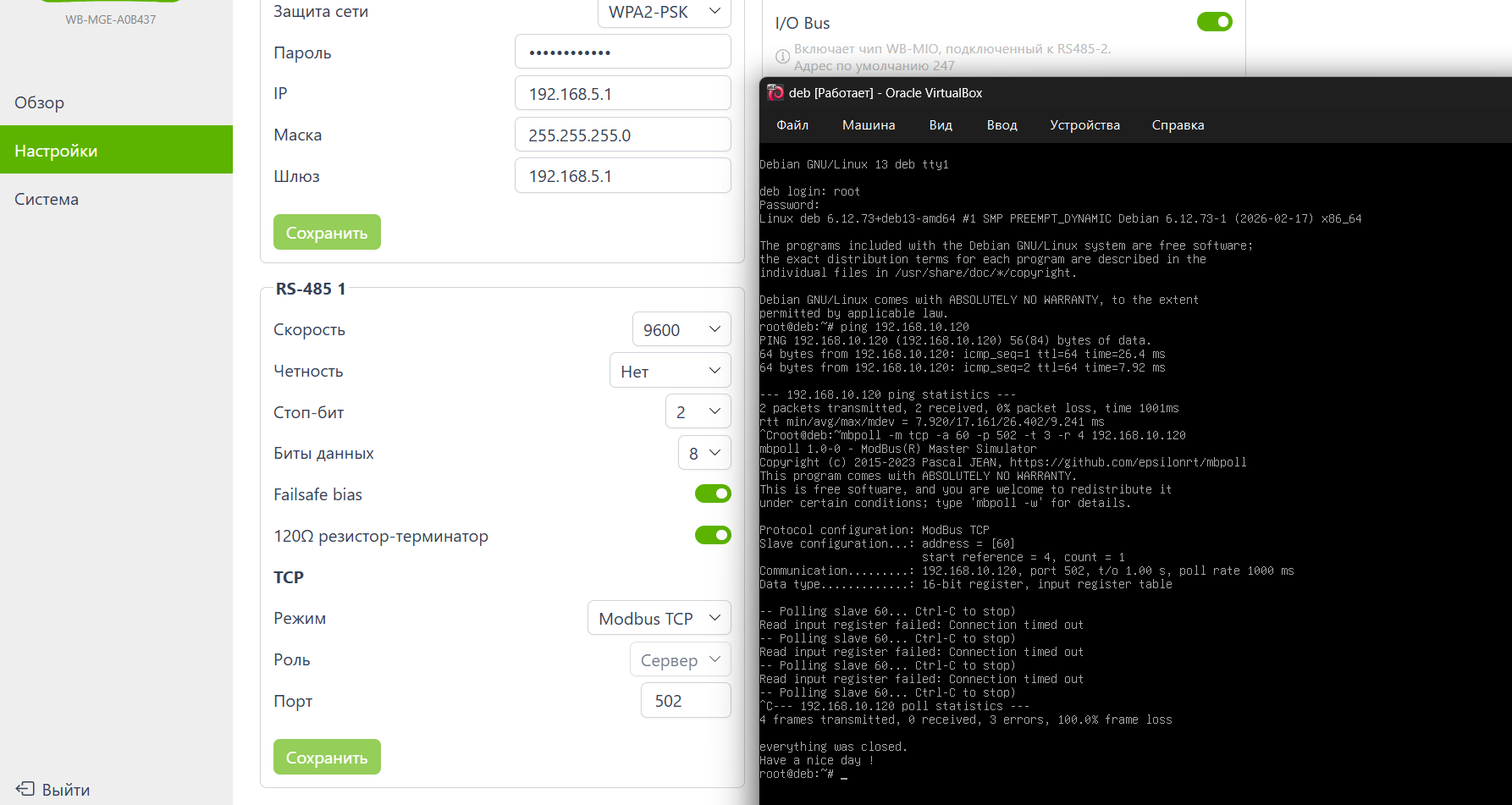Click the Шлюз field 192.168.5.1
The width and height of the screenshot is (1512, 805).
click(x=623, y=175)
